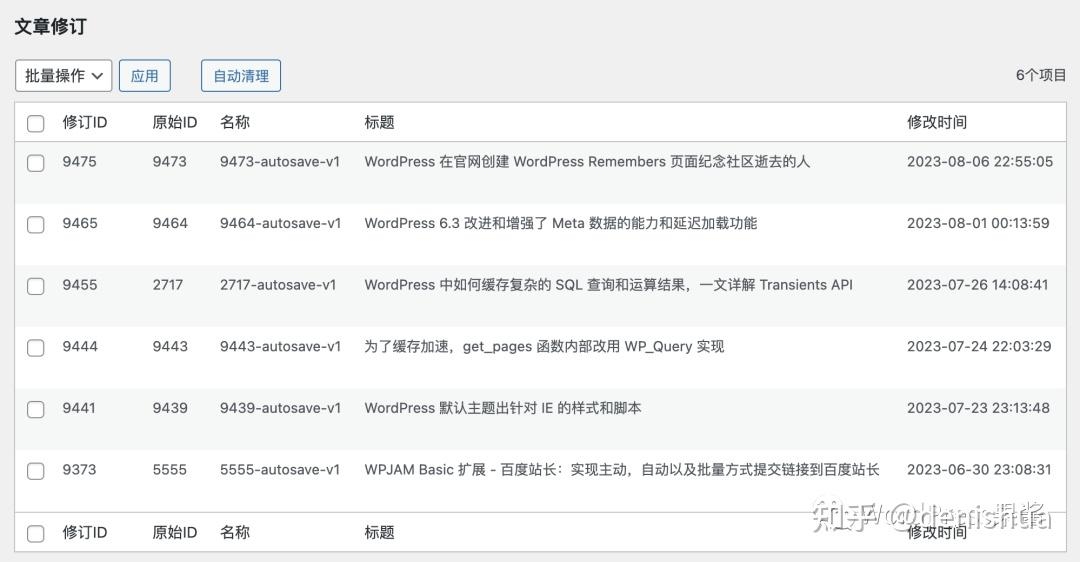Click the name 9443-autosave-v1
1080x562 pixels.
pyautogui.click(x=280, y=346)
